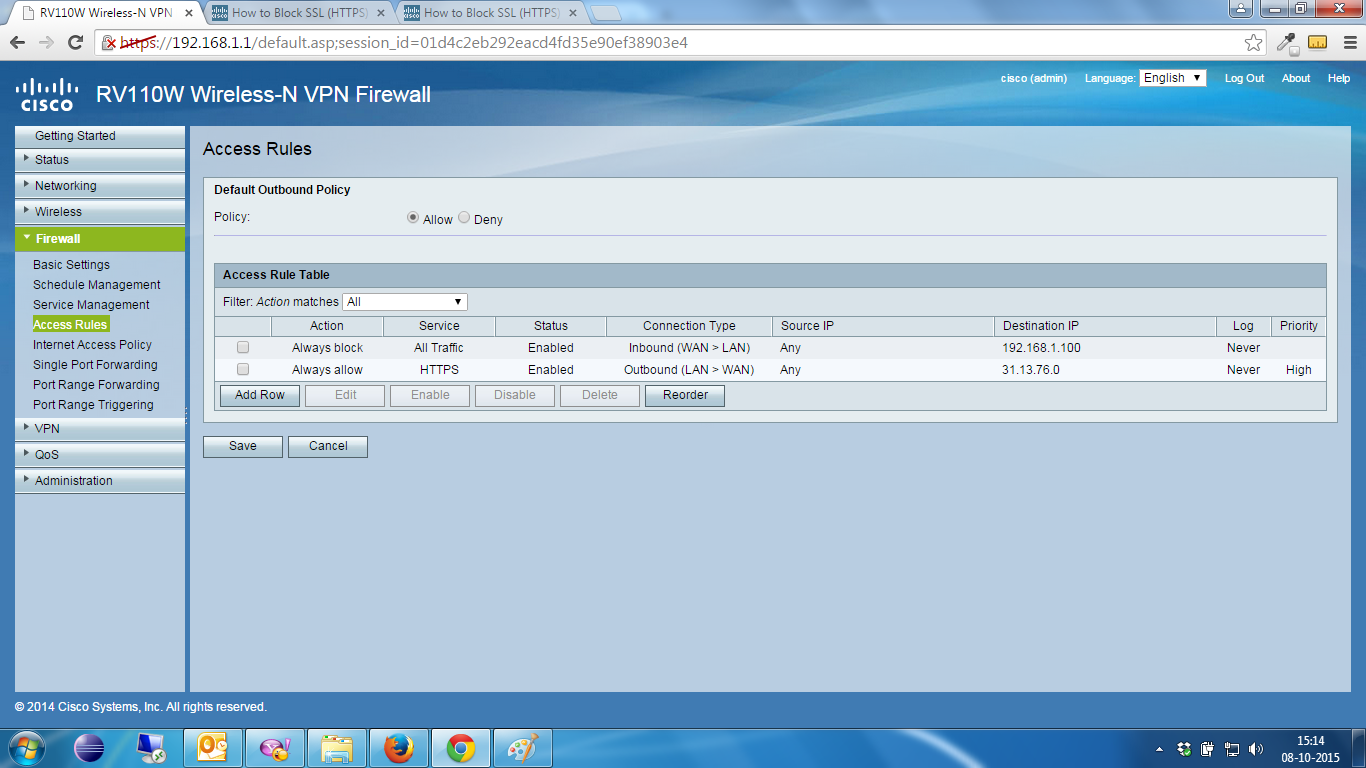Viewport: 1366px width, 768px height.
Task: Open the Help link
Action: (x=1339, y=78)
